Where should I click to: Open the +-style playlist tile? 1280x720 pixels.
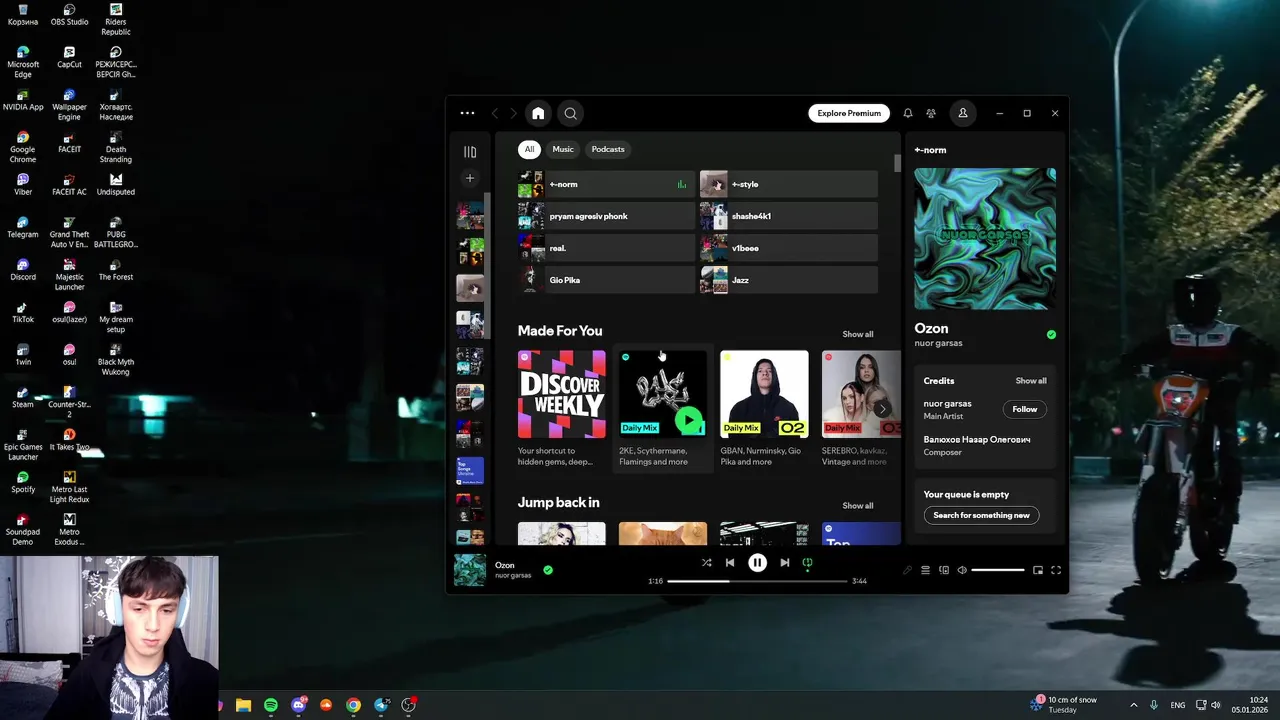point(788,184)
